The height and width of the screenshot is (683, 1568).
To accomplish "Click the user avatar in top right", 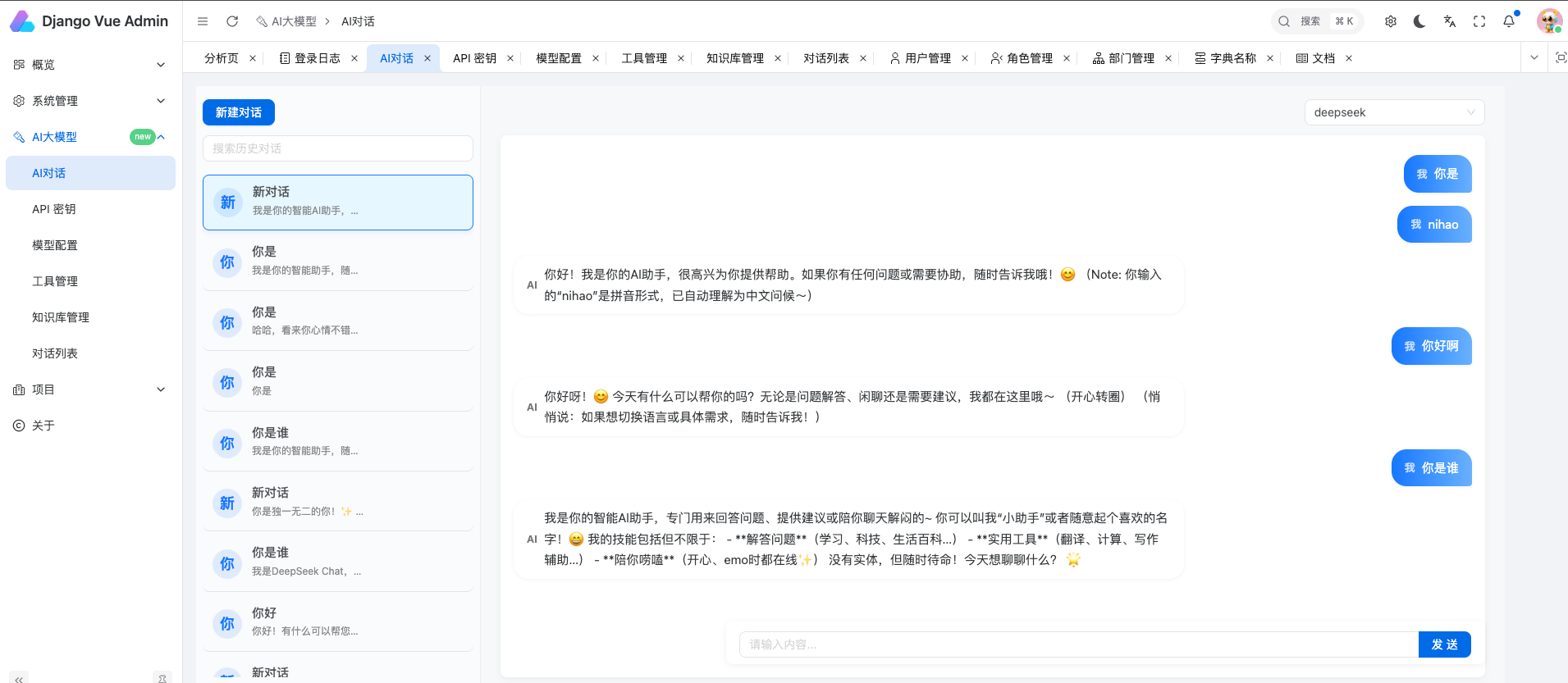I will 1549,21.
